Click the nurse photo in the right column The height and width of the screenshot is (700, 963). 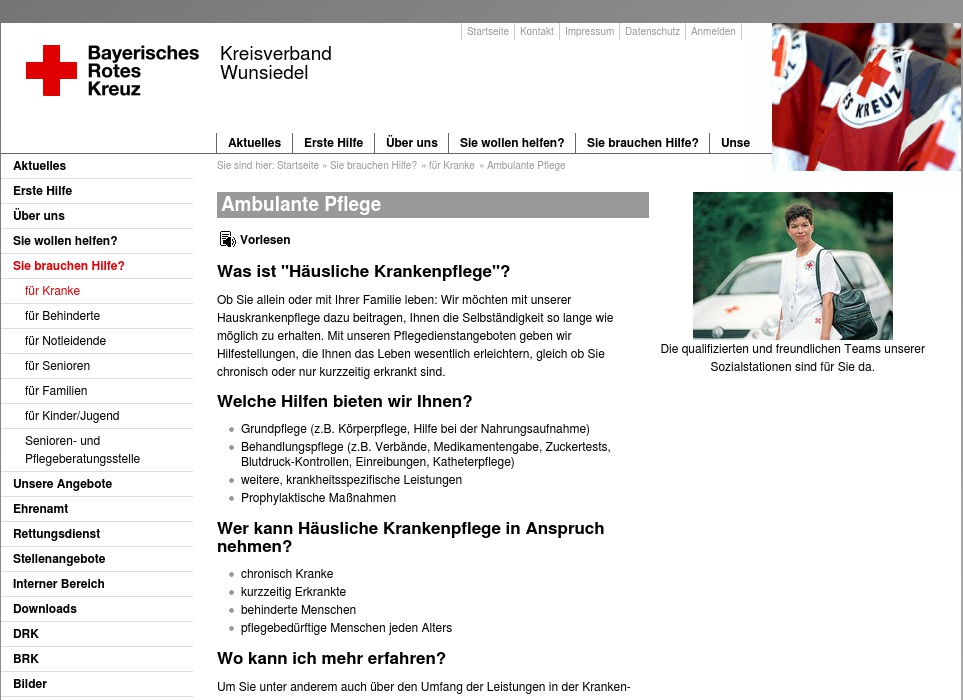tap(792, 265)
